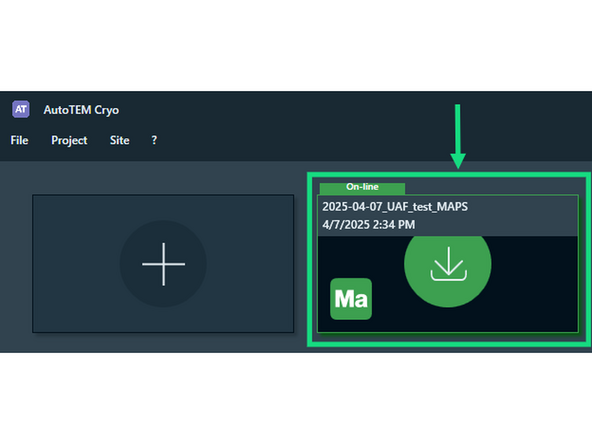
Task: Click the AutoTEM Cryo AT logo icon
Action: pos(21,109)
